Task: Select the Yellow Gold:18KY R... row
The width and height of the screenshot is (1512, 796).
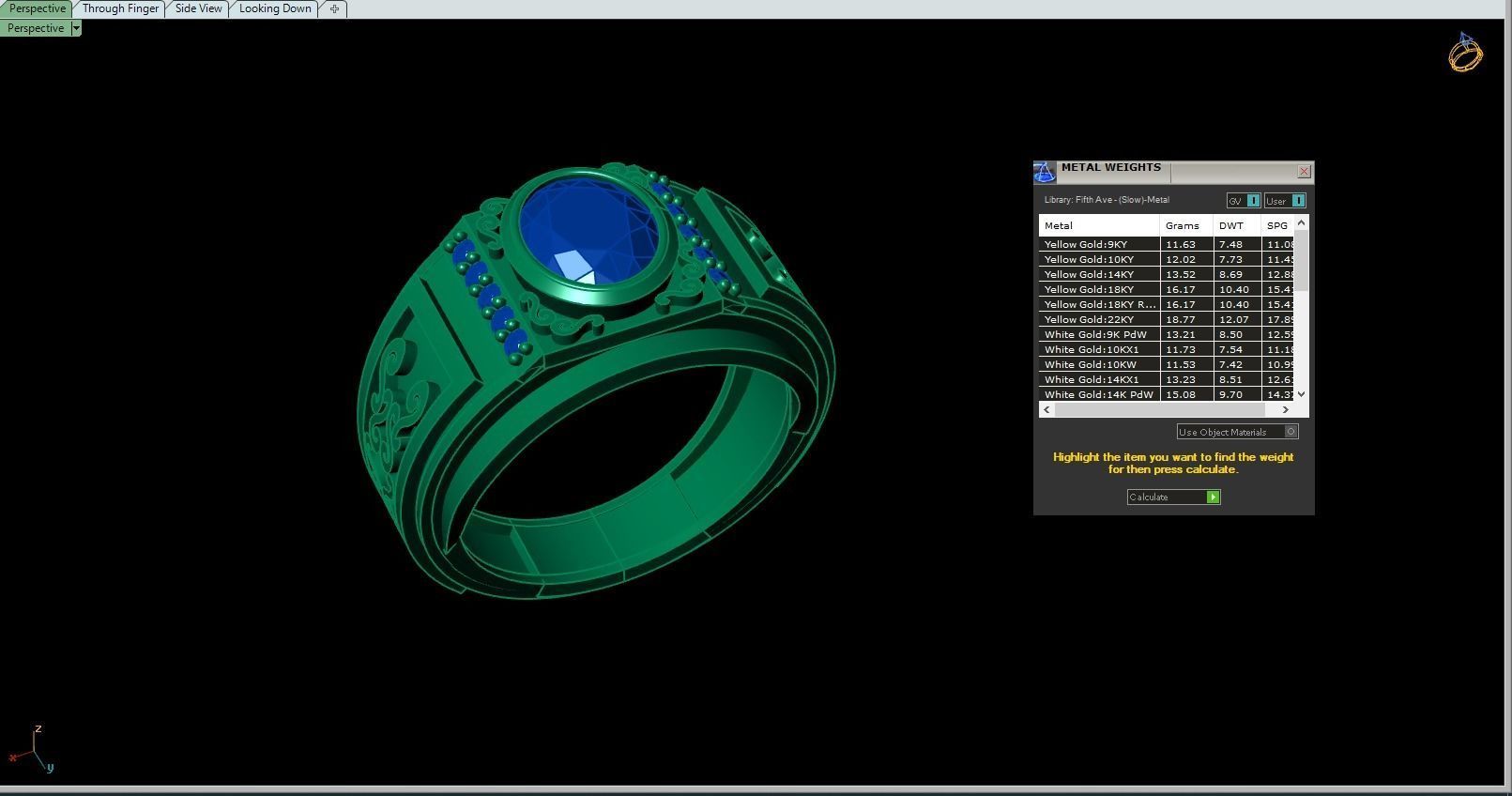Action: coord(1167,304)
